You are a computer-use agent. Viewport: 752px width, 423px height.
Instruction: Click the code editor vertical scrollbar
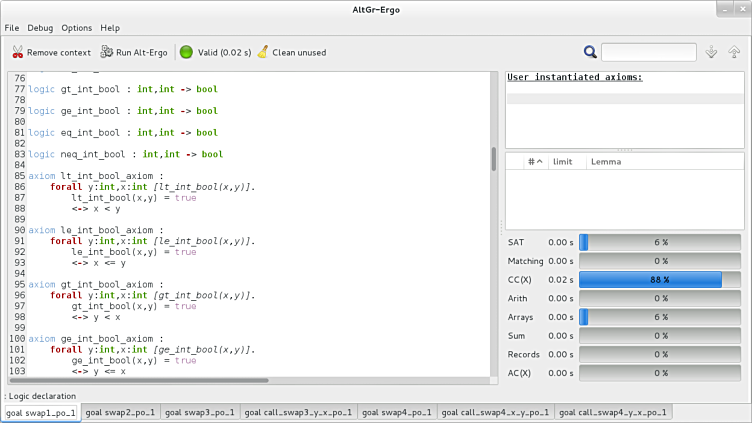tap(493, 160)
